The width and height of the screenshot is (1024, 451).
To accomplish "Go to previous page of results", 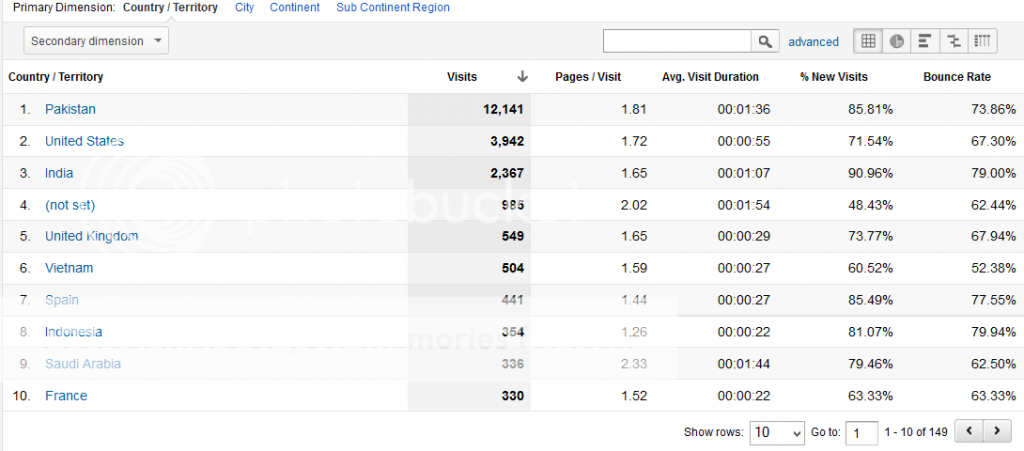I will (x=969, y=431).
